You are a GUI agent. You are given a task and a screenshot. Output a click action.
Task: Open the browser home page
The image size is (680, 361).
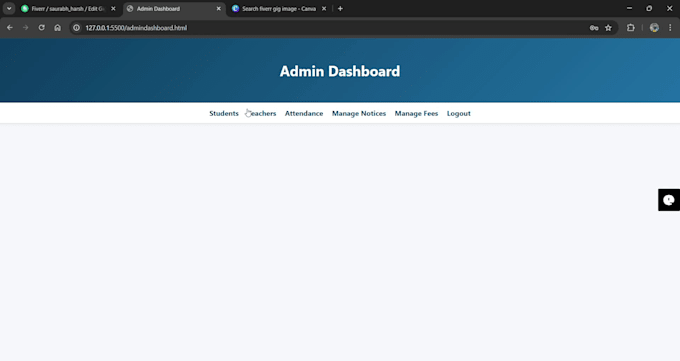tap(58, 28)
